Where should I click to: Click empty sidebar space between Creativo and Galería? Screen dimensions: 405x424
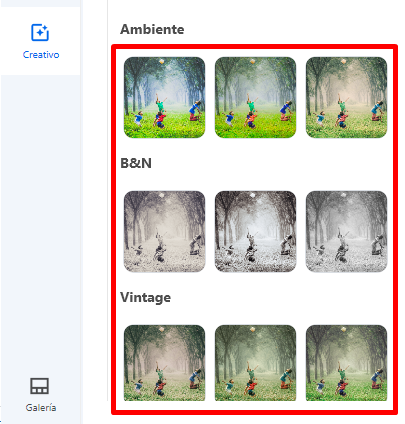[40, 217]
